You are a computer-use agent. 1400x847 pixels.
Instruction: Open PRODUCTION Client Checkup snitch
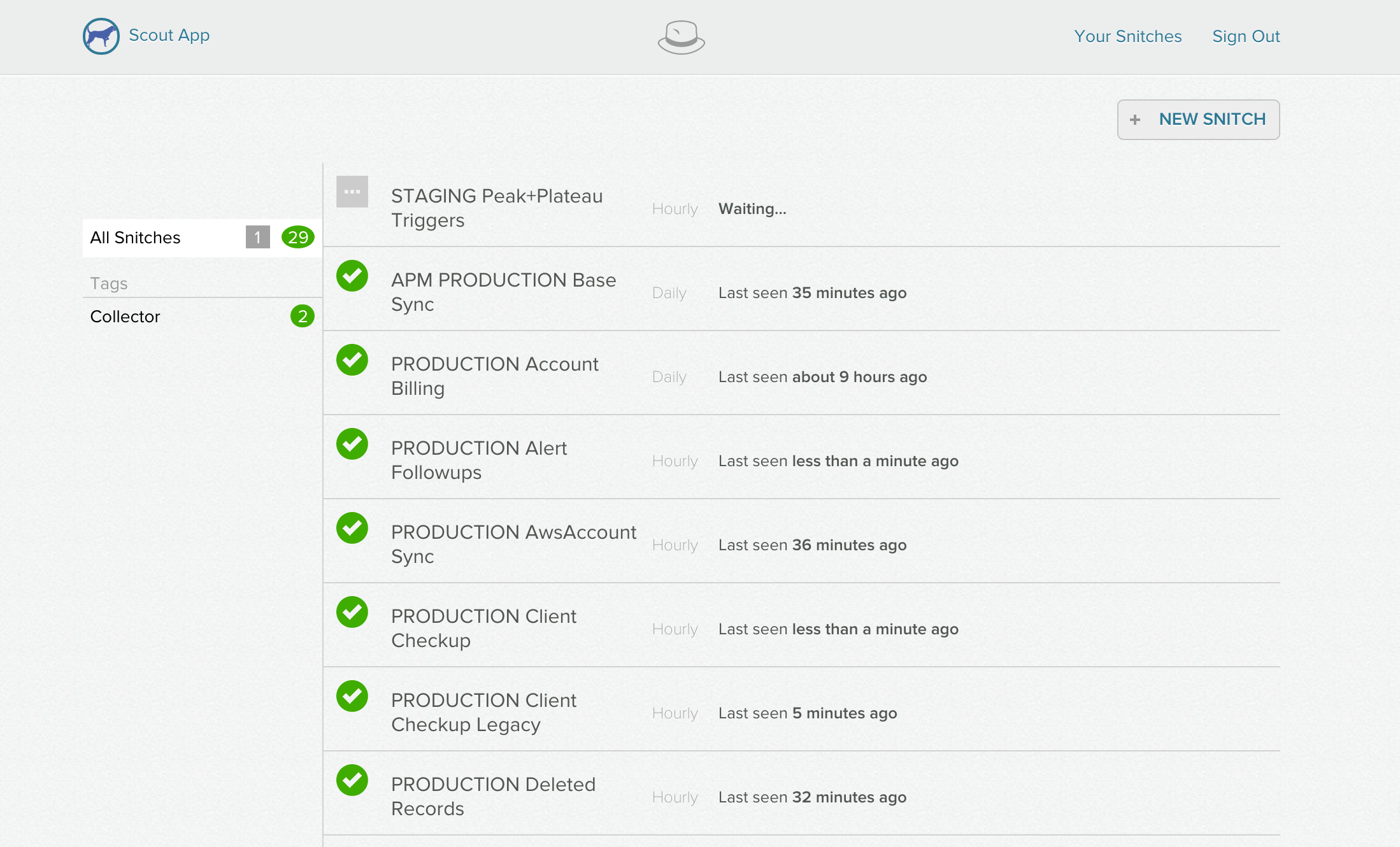484,628
